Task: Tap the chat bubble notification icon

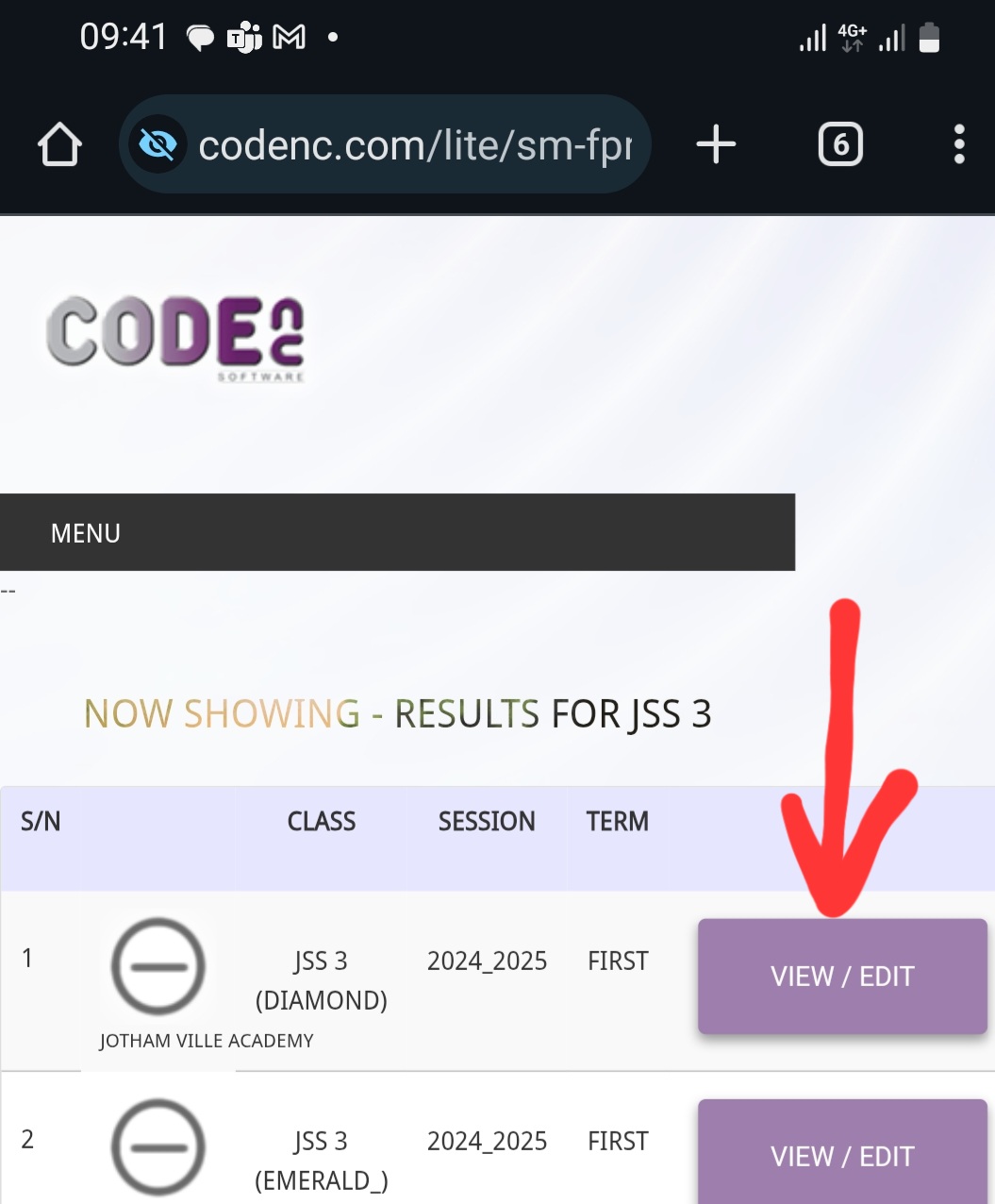Action: [x=200, y=39]
